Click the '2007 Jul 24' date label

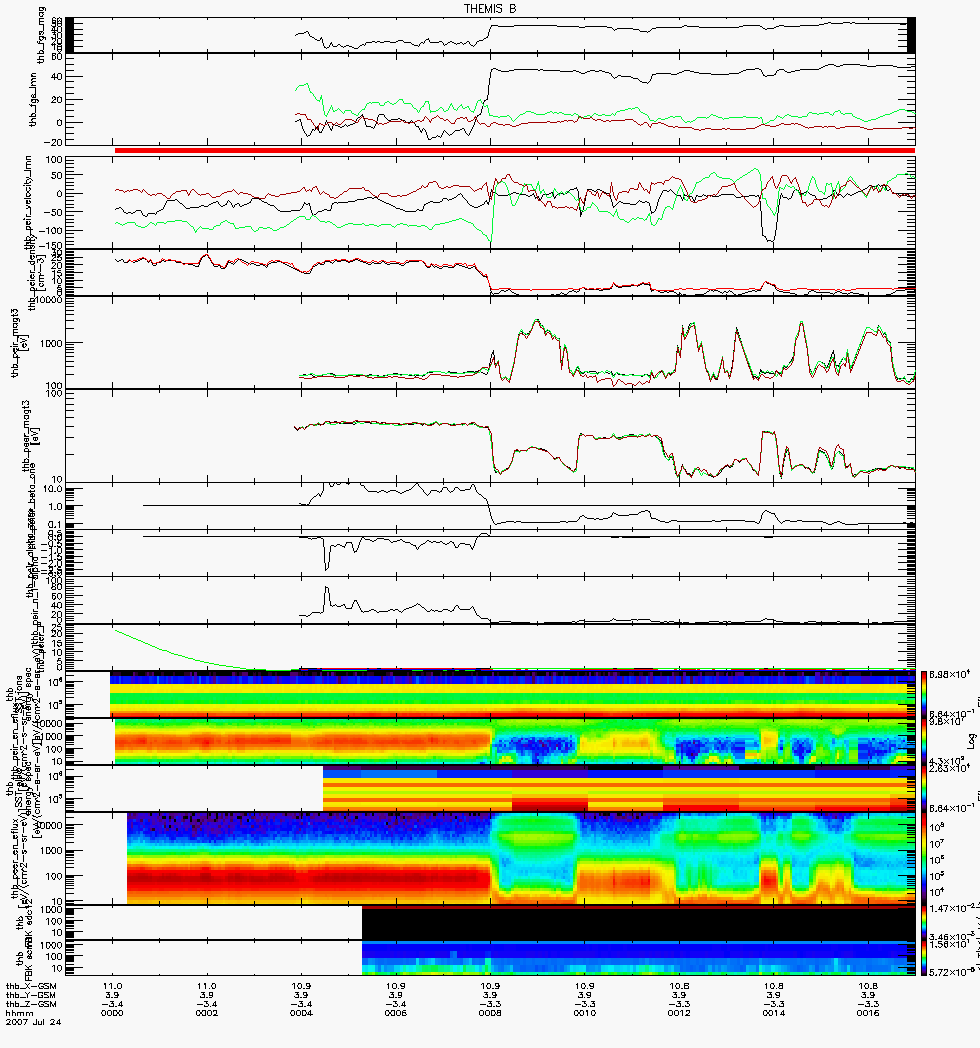[x=31, y=1021]
